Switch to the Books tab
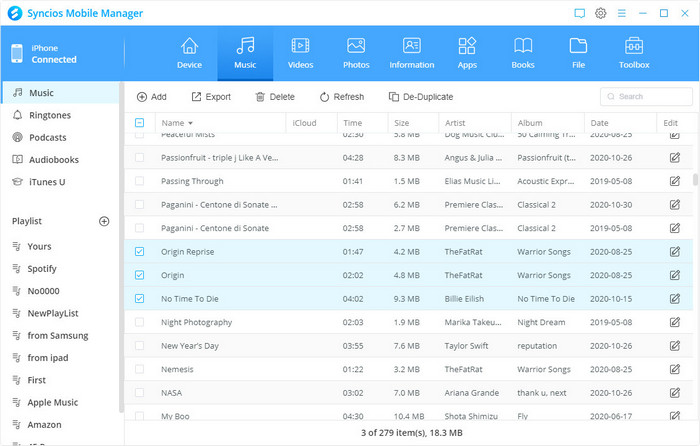Viewport: 700px width, 446px height. click(x=523, y=54)
